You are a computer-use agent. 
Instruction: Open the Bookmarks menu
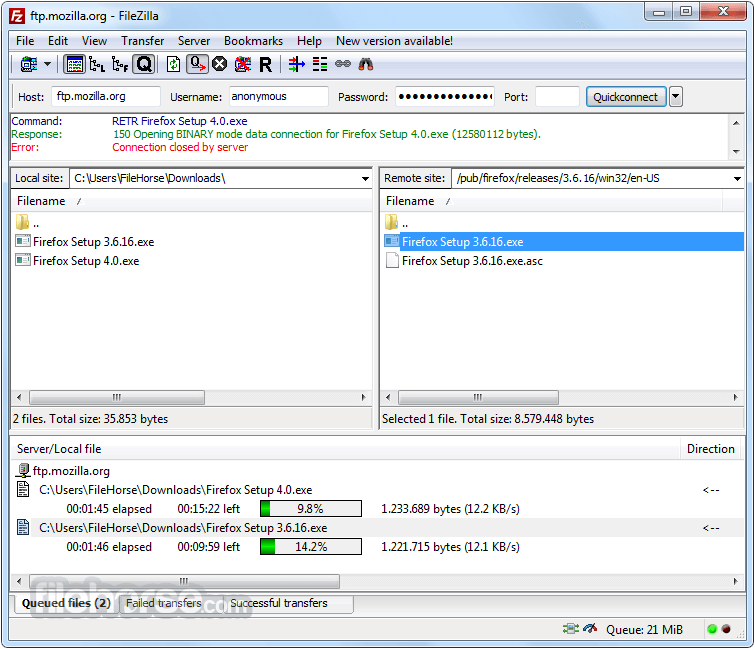click(x=254, y=41)
